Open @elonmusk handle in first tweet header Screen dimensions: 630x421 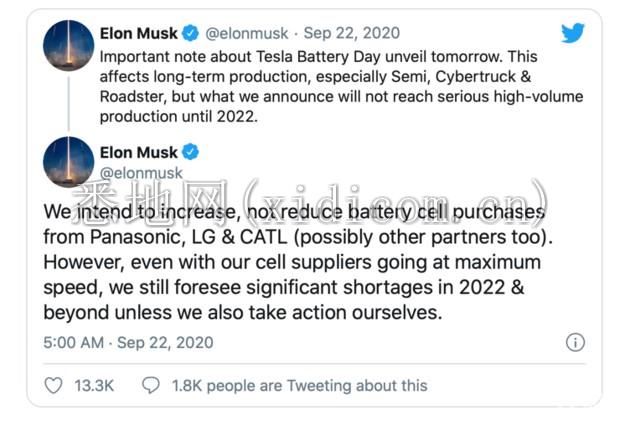247,33
